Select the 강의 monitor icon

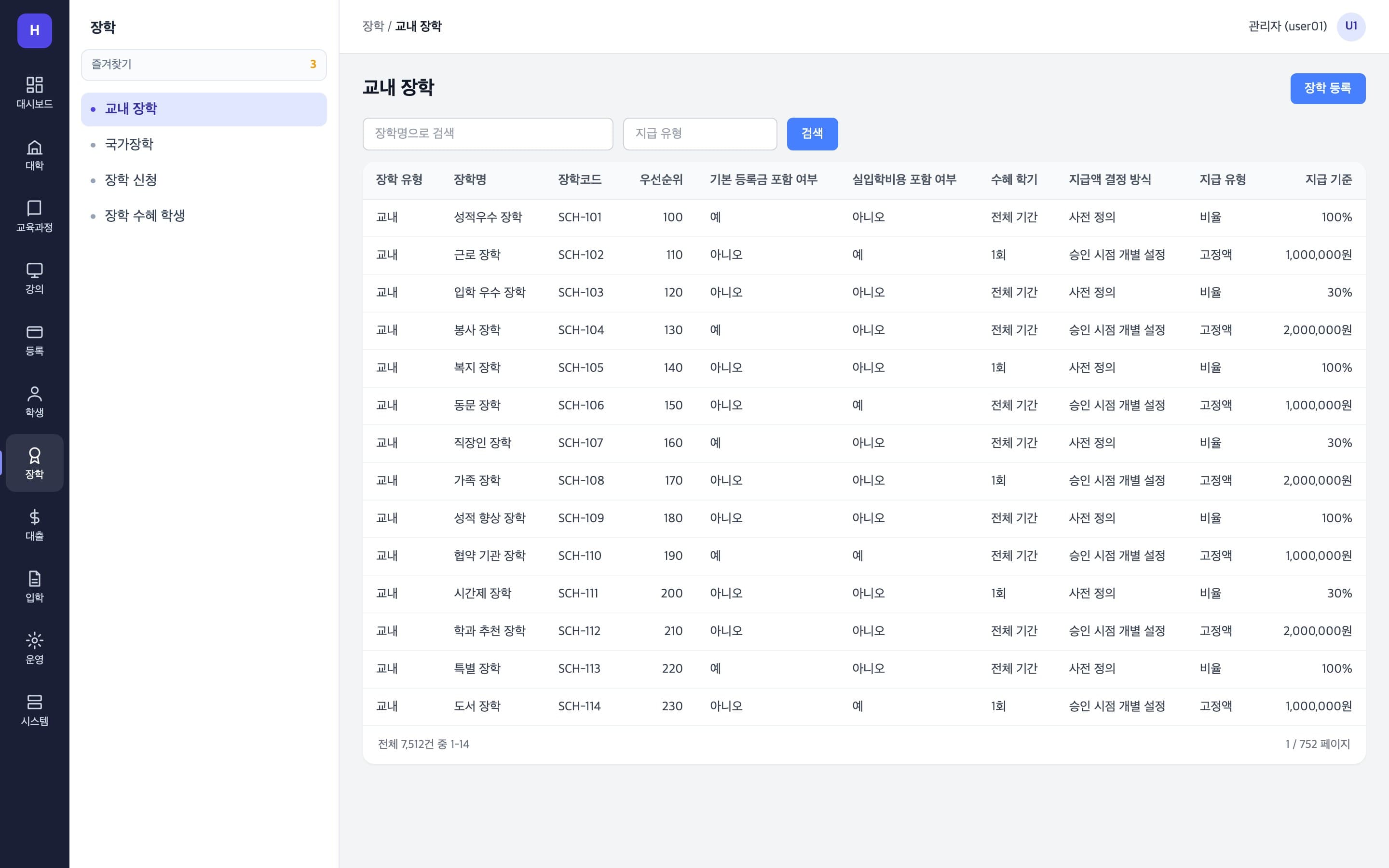(34, 278)
